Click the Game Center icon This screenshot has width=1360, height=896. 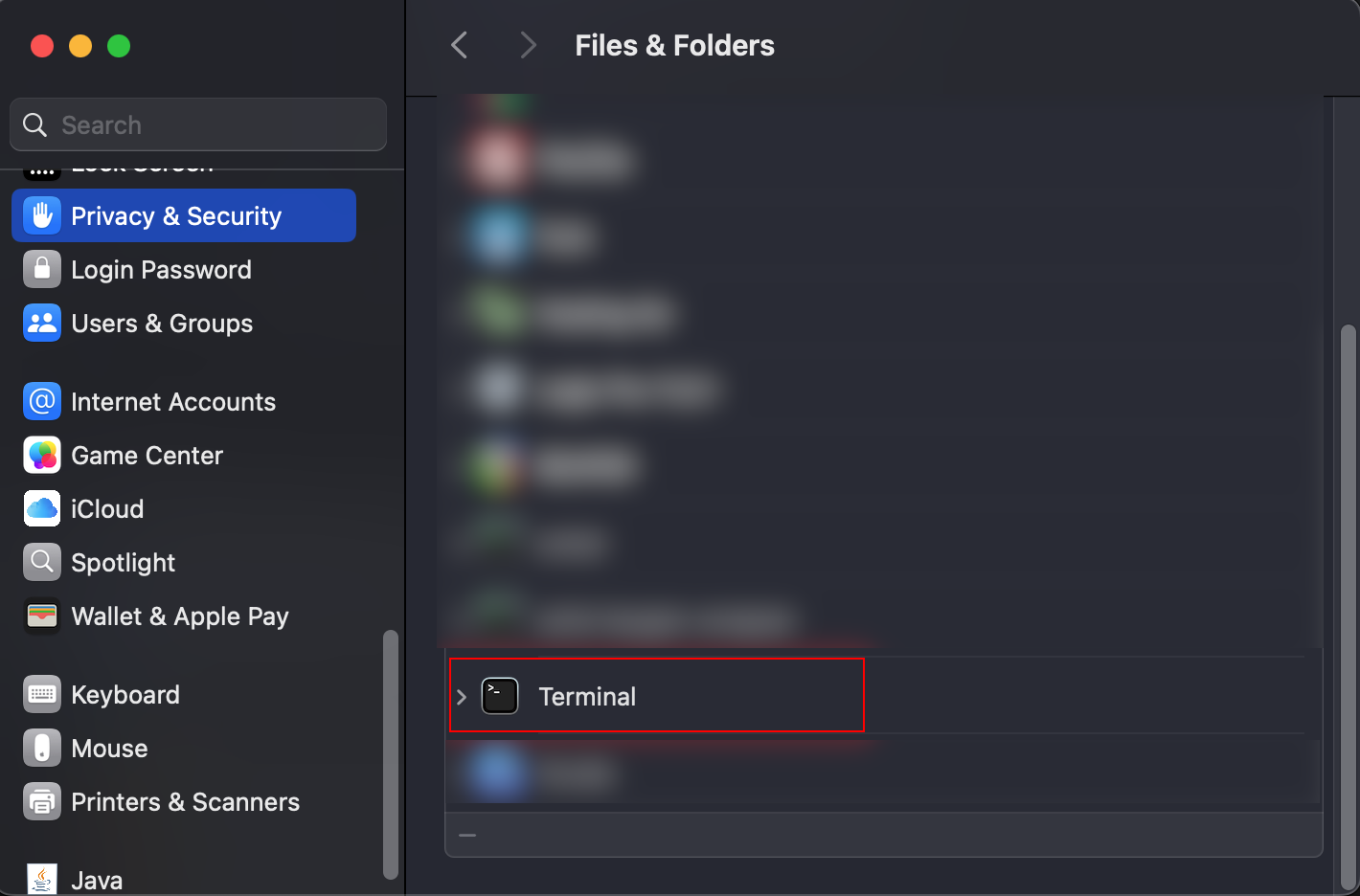(x=42, y=455)
